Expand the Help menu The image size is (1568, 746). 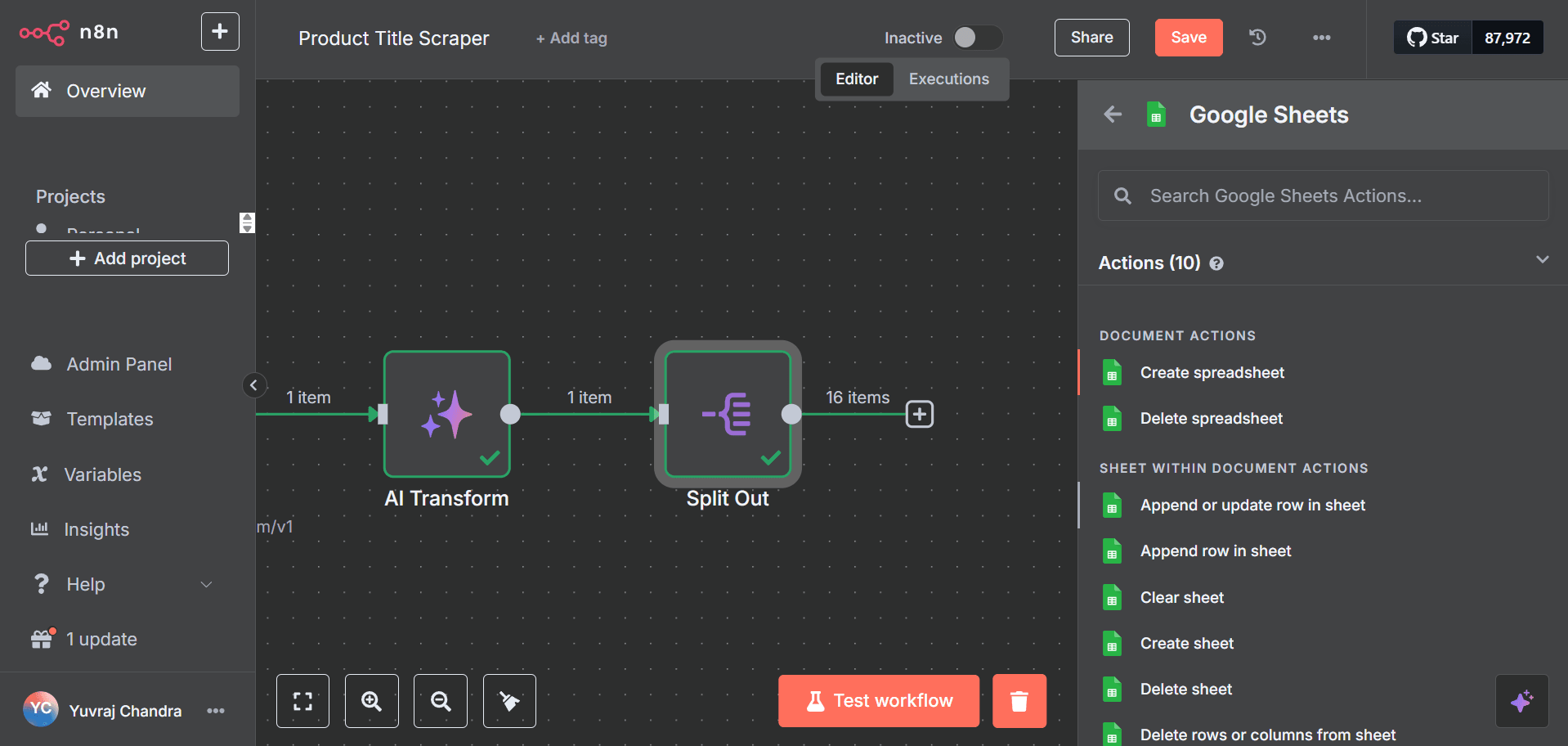click(x=123, y=584)
